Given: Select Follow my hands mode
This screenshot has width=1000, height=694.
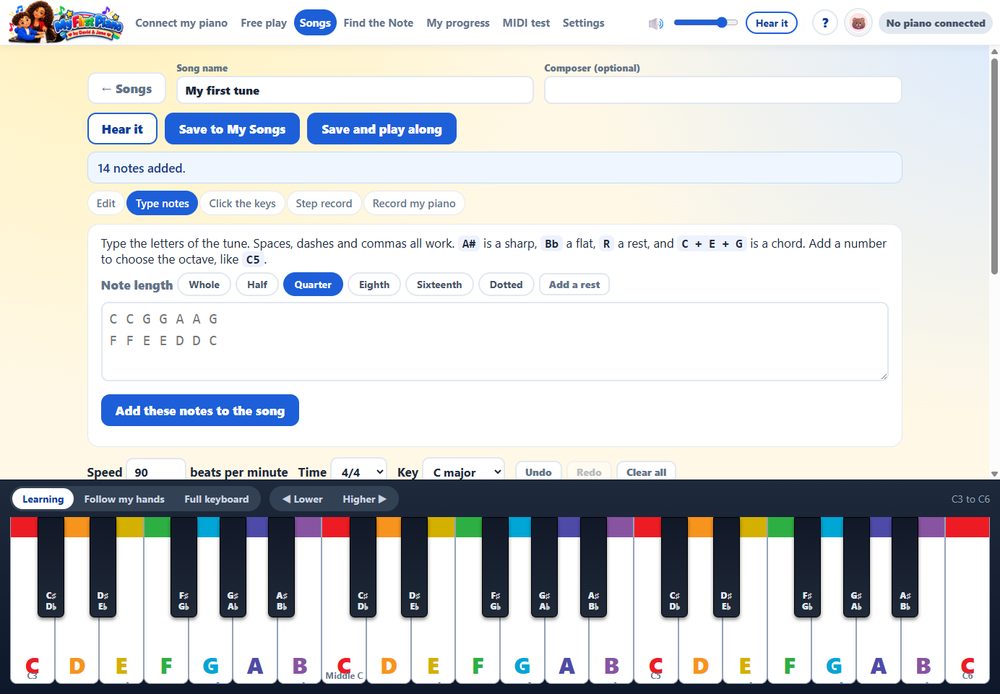Looking at the screenshot, I should 124,499.
